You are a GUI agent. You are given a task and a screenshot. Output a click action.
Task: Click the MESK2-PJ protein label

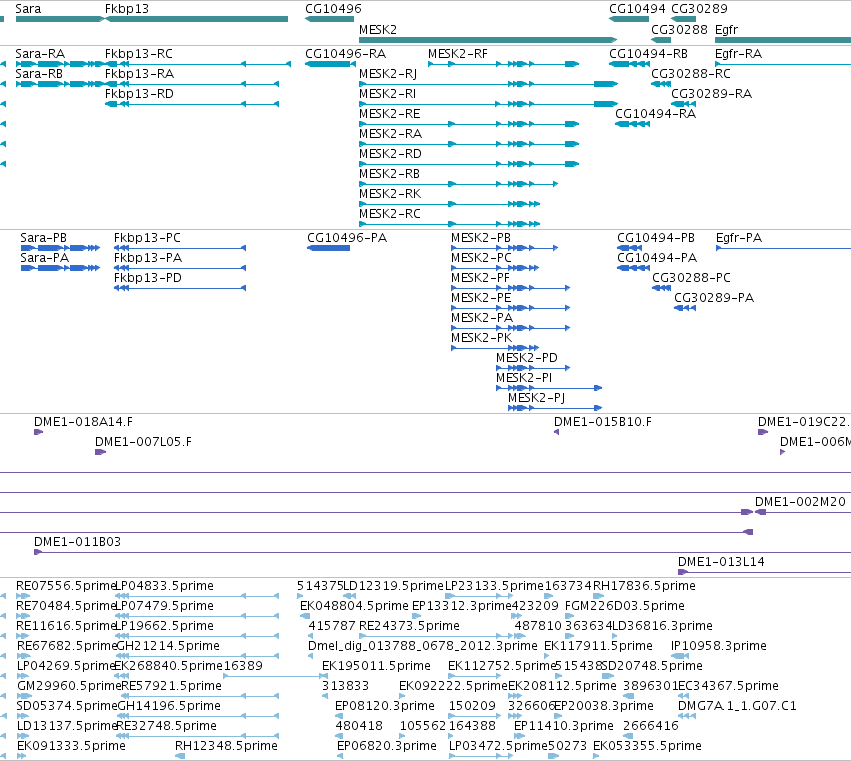tap(536, 398)
